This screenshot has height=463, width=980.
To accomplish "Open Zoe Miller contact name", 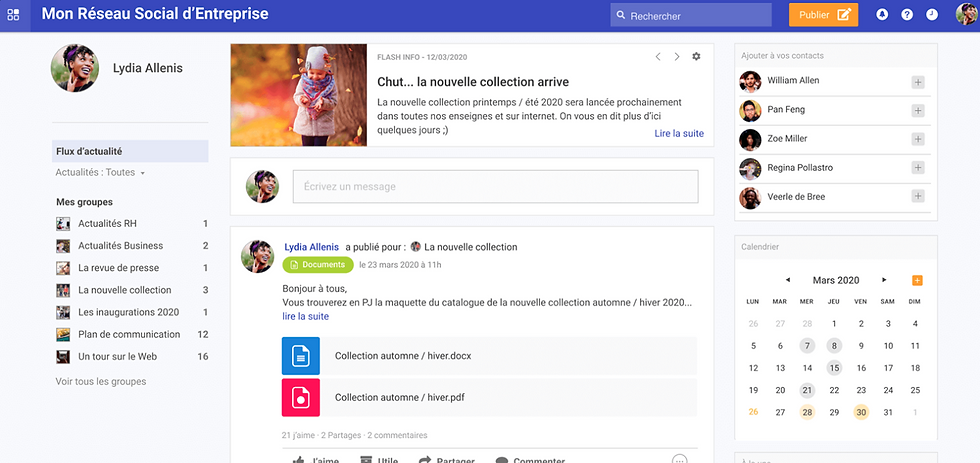I will click(788, 139).
